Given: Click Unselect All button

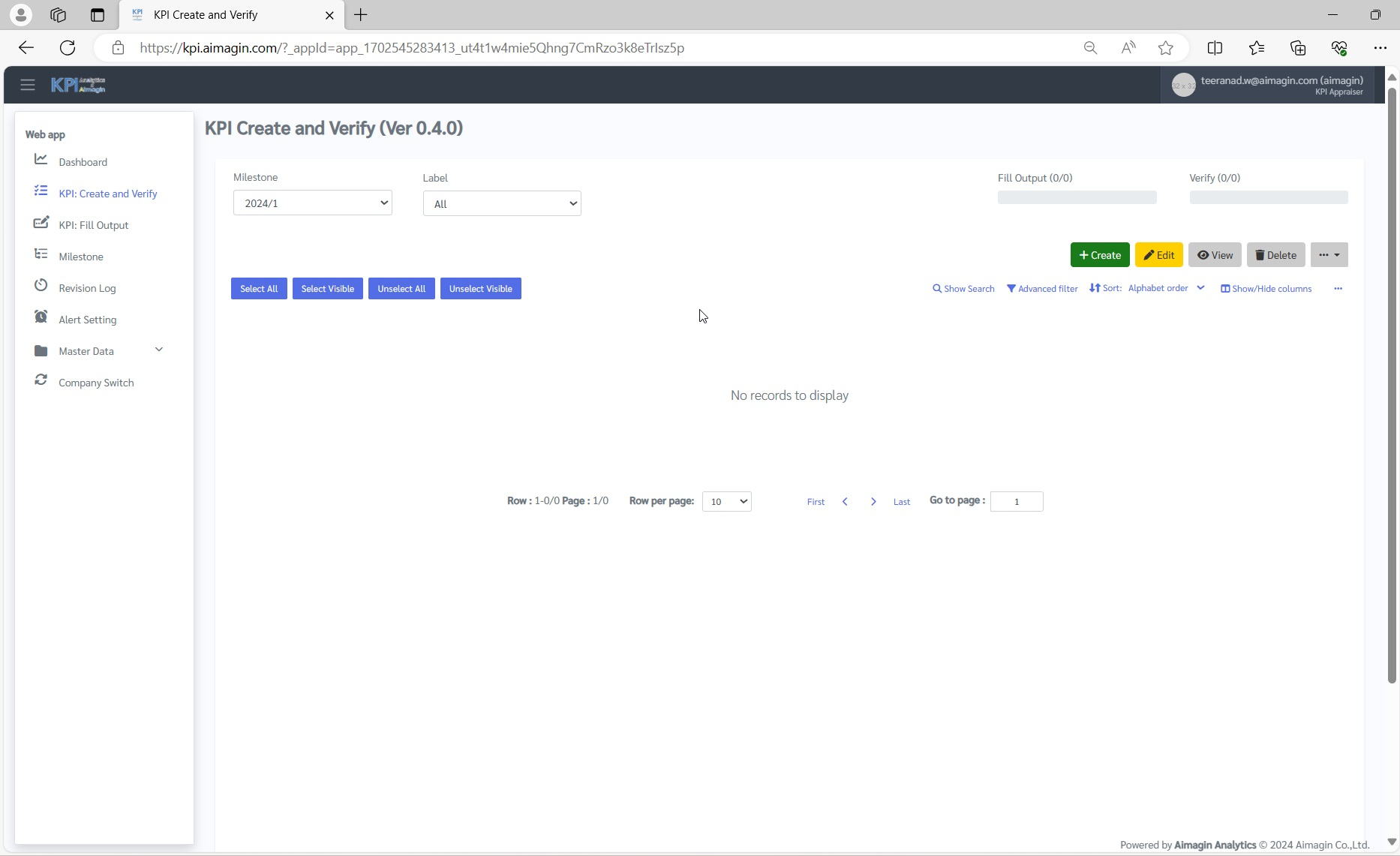Looking at the screenshot, I should point(401,289).
